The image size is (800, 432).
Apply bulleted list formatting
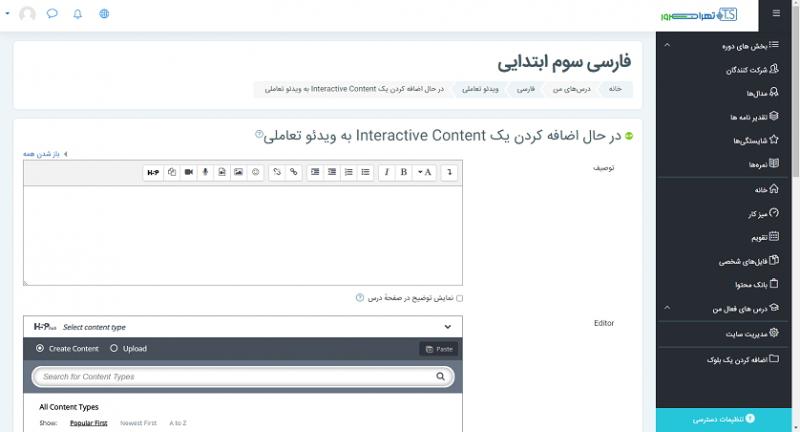pyautogui.click(x=366, y=172)
